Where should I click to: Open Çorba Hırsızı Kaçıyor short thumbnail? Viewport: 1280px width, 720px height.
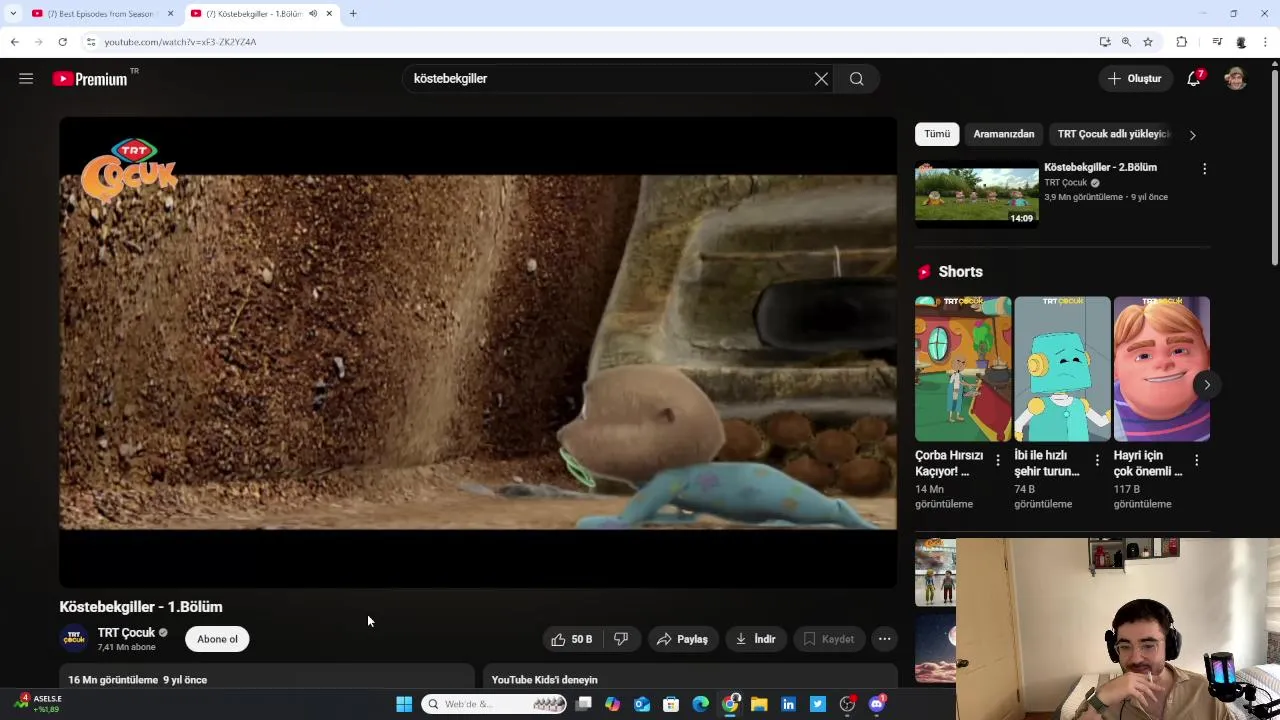click(x=963, y=369)
